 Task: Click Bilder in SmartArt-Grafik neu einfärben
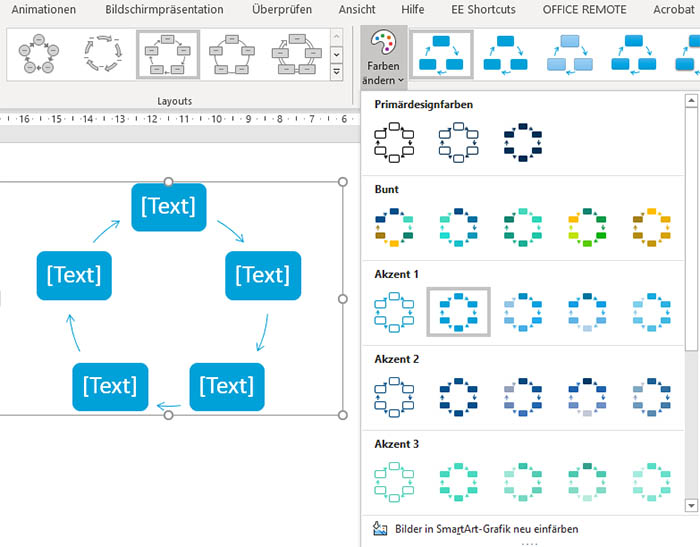(x=476, y=529)
